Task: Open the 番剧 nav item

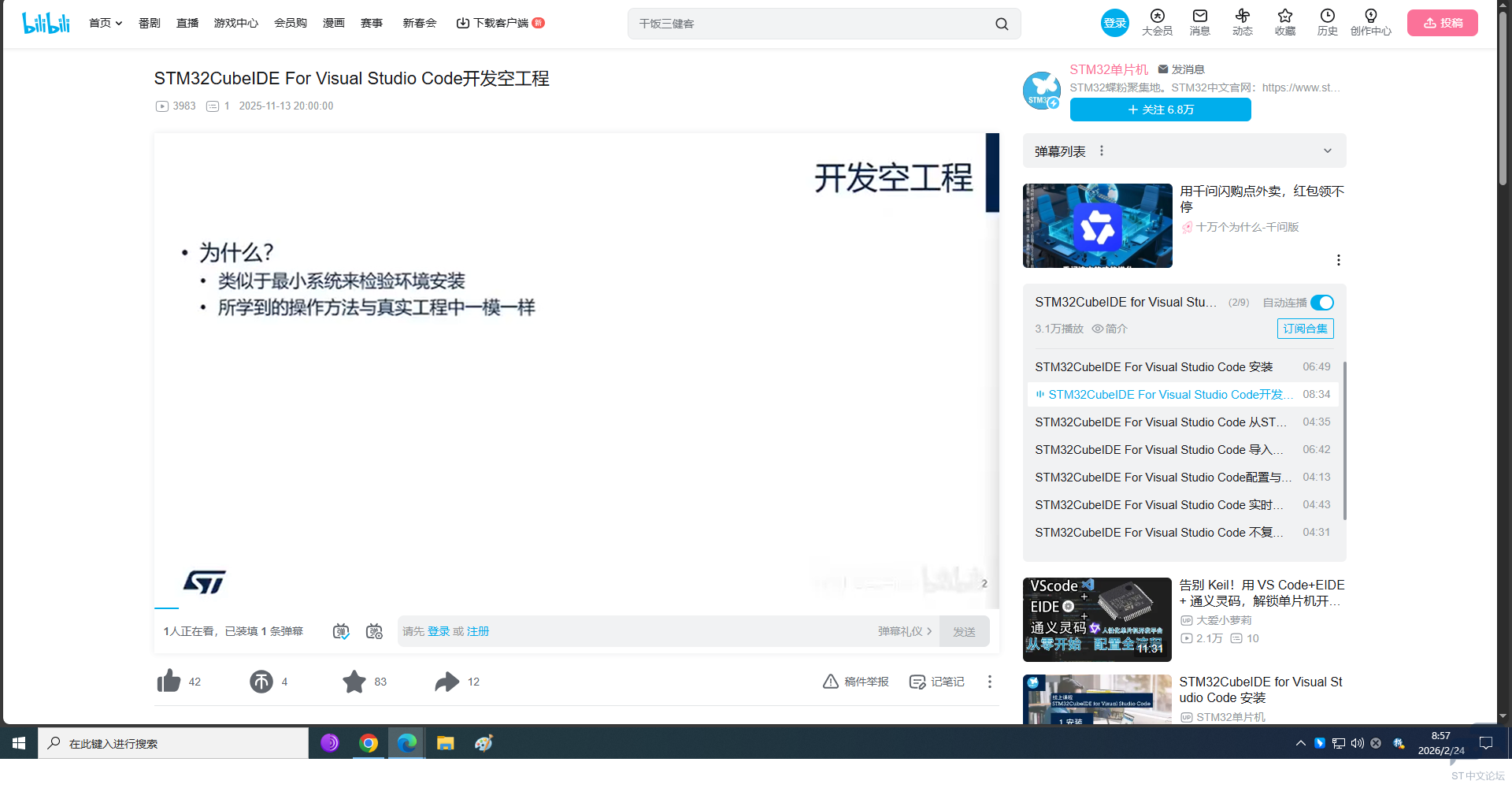Action: click(149, 23)
